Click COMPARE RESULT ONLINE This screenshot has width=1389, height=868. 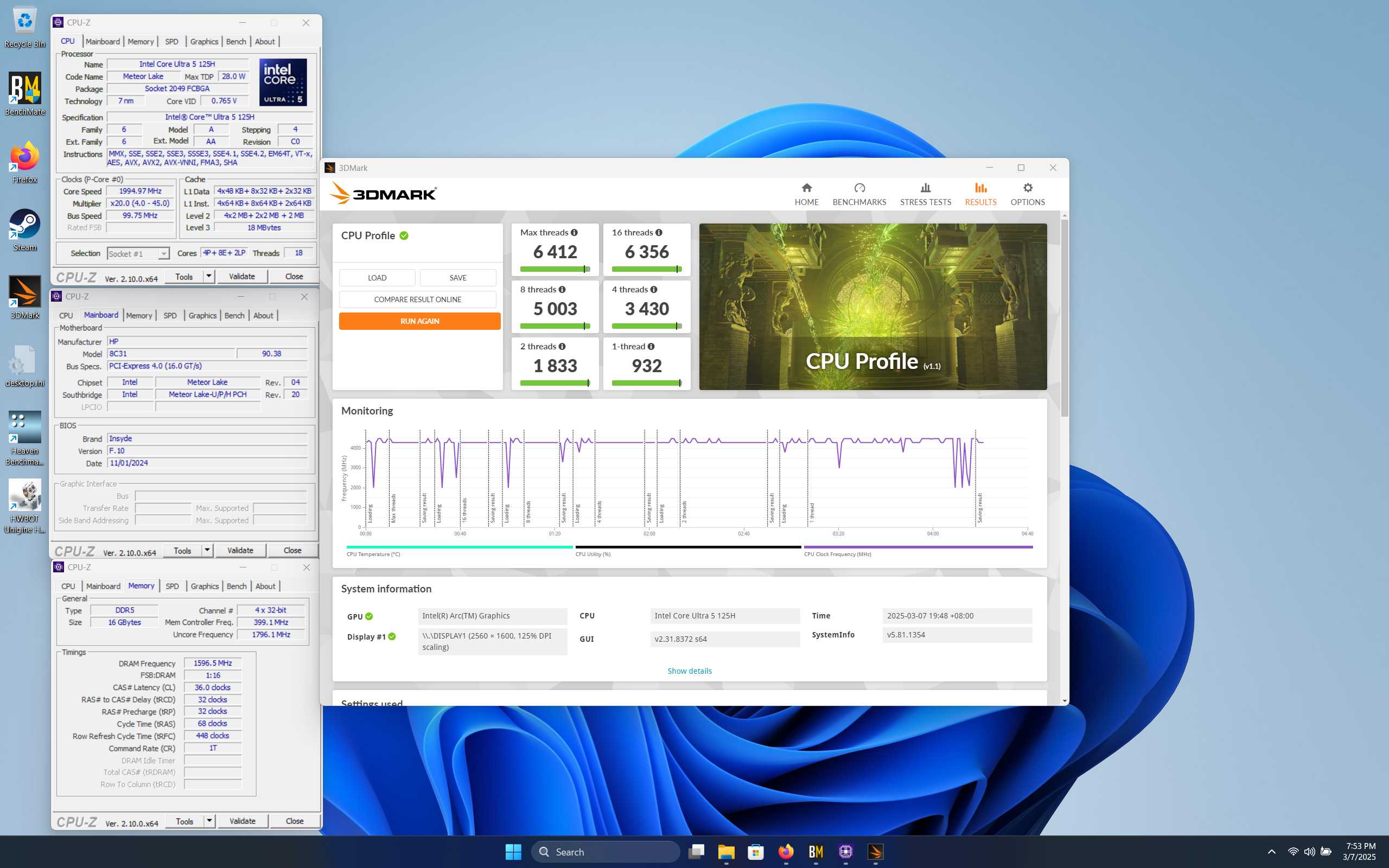(418, 299)
